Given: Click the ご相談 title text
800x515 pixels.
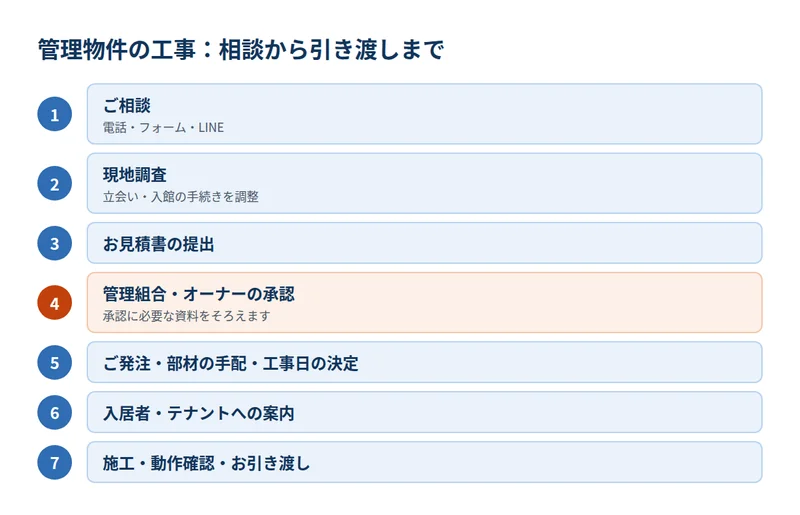Looking at the screenshot, I should 127,106.
